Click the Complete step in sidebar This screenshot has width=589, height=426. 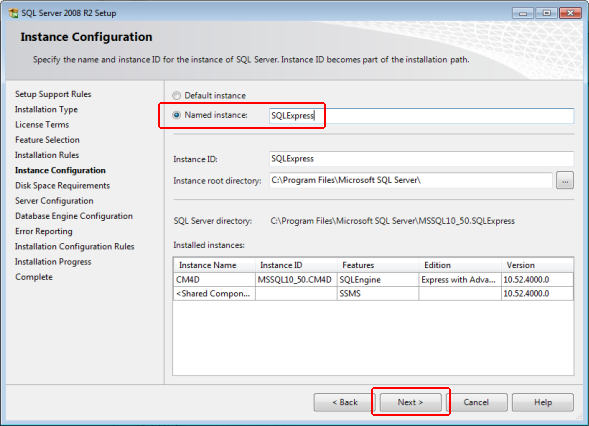(34, 277)
